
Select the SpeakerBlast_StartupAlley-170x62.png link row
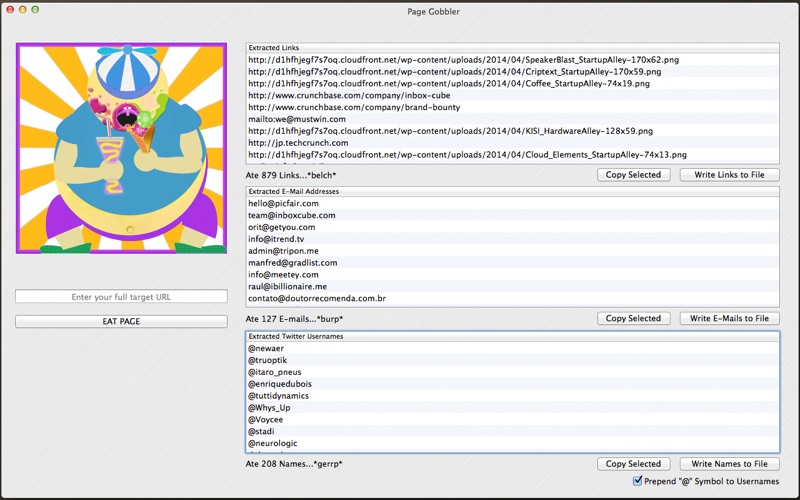pyautogui.click(x=512, y=60)
